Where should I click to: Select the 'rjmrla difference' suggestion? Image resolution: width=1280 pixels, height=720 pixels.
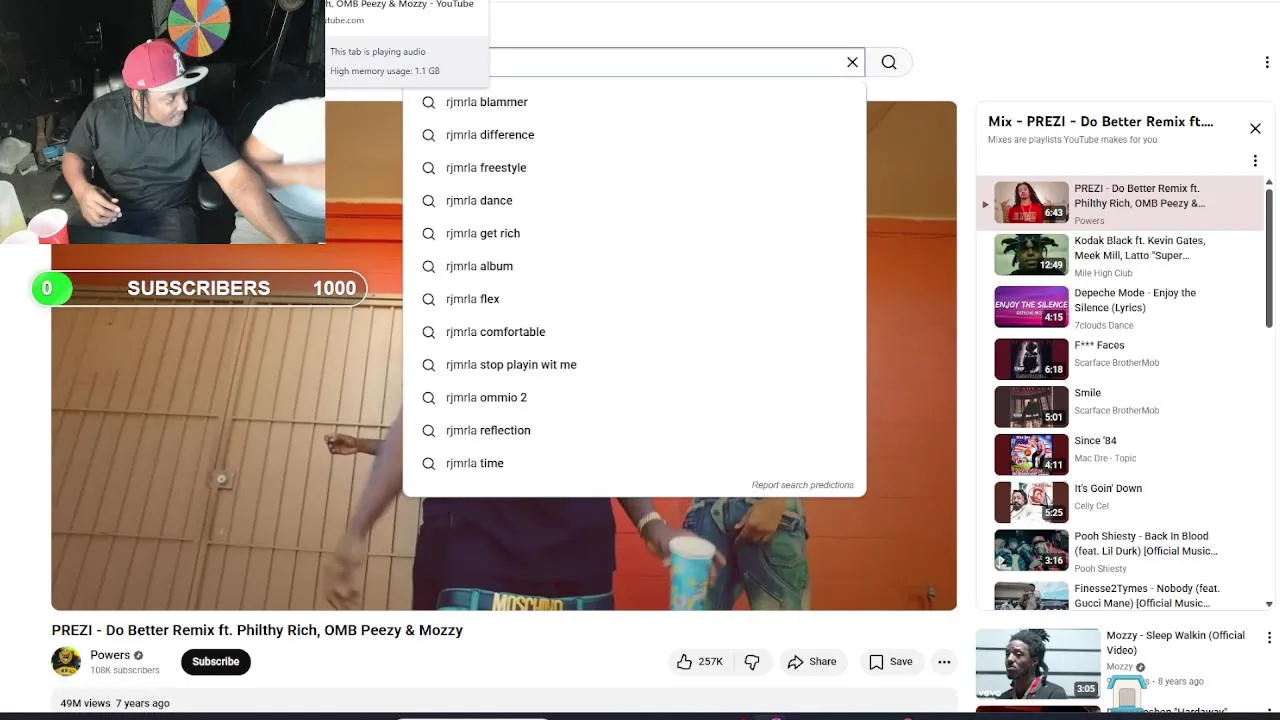pos(634,135)
